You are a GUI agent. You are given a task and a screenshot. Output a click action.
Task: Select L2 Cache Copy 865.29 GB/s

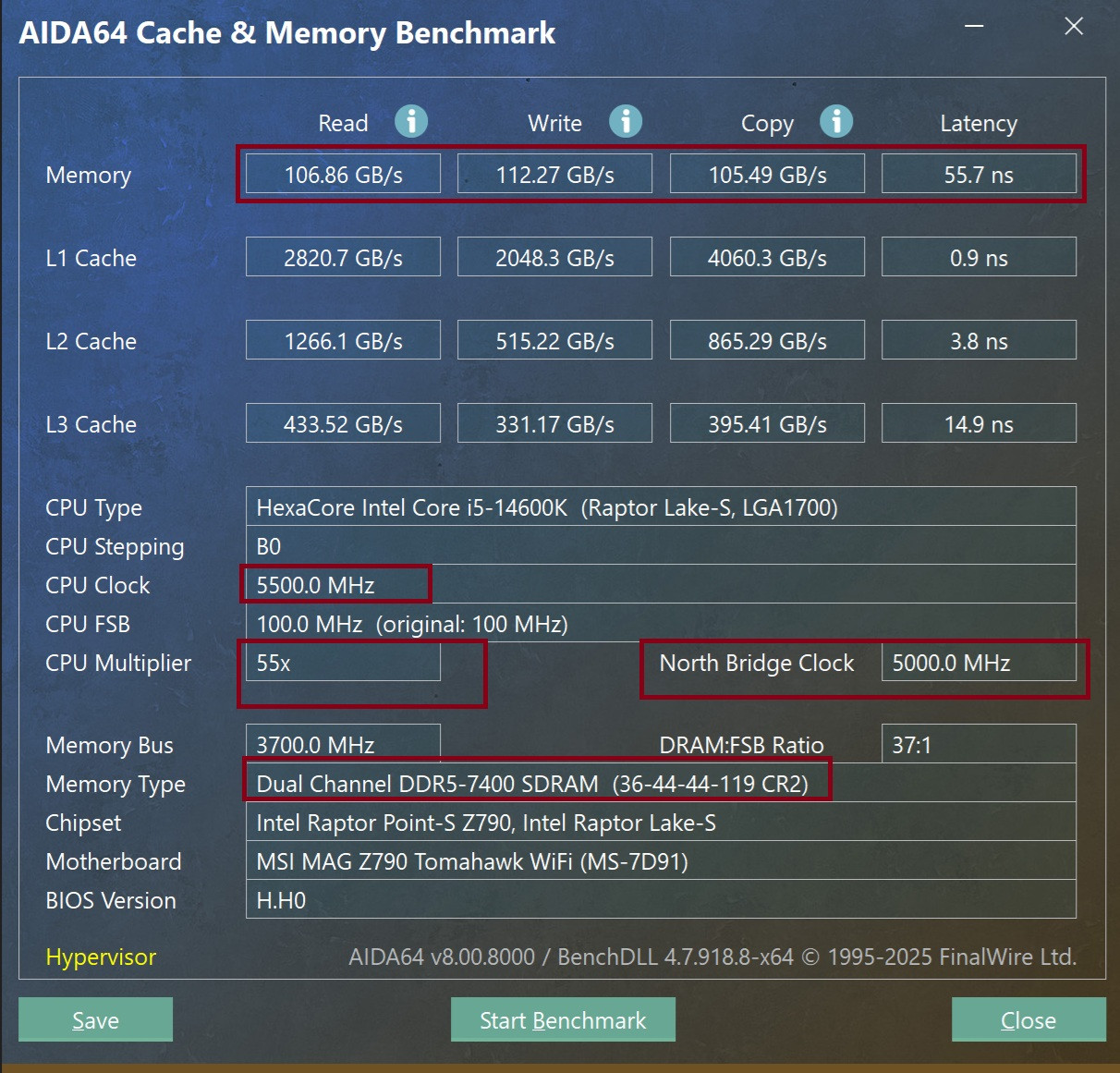(x=767, y=340)
